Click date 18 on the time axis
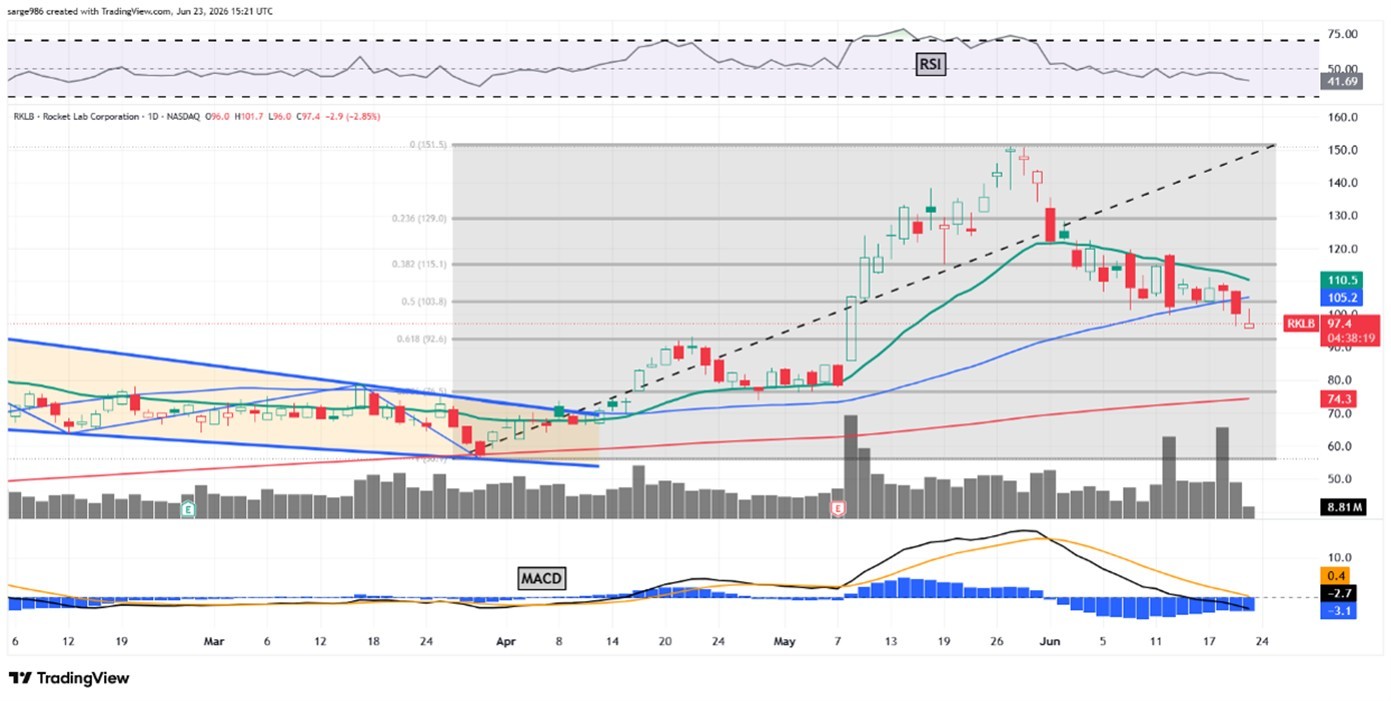This screenshot has width=1391, height=701. pyautogui.click(x=372, y=640)
